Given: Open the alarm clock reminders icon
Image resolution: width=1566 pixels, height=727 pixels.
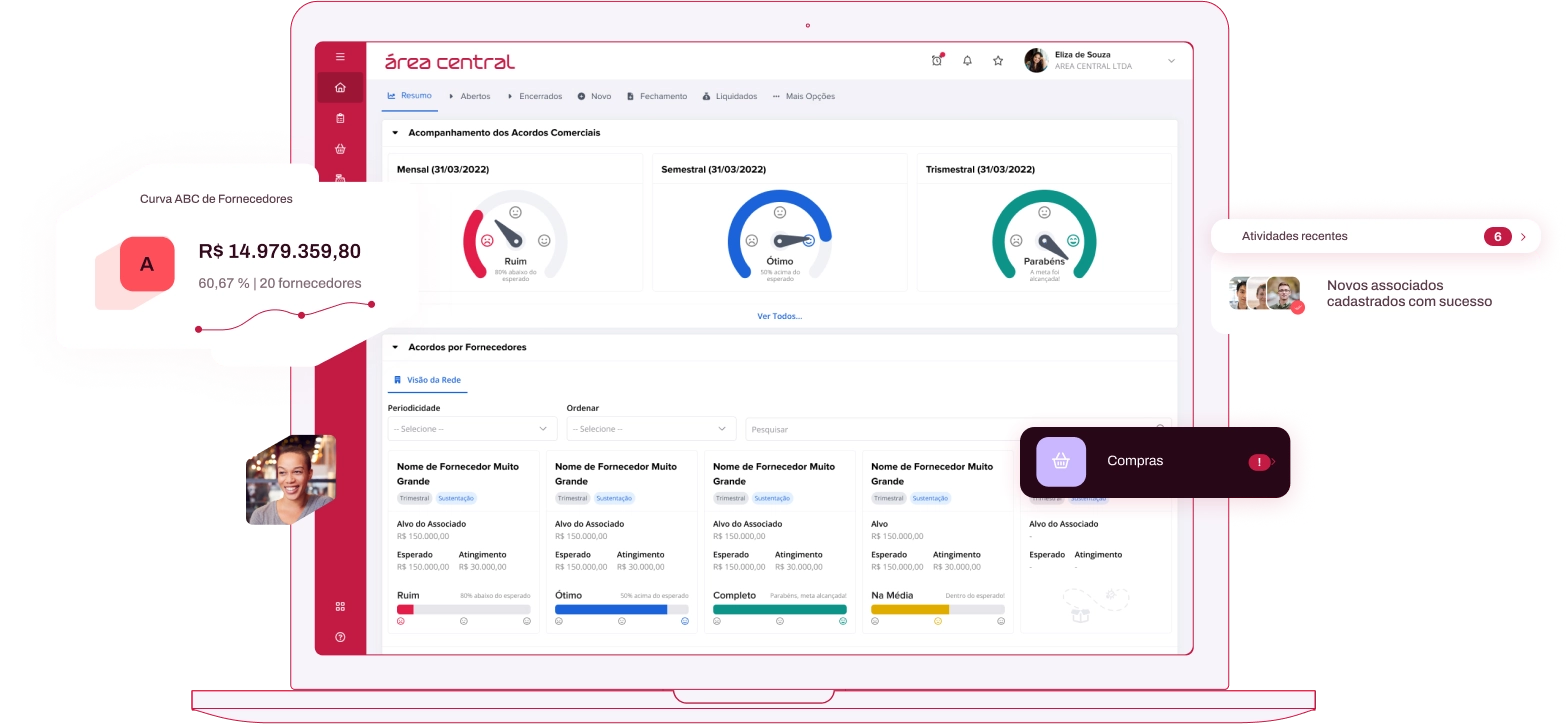Looking at the screenshot, I should (937, 60).
